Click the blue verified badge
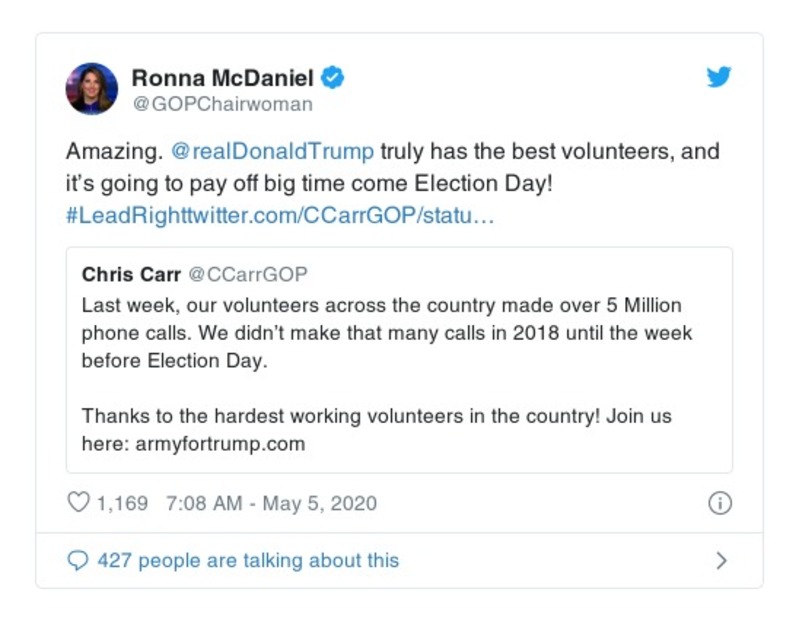 (x=335, y=78)
